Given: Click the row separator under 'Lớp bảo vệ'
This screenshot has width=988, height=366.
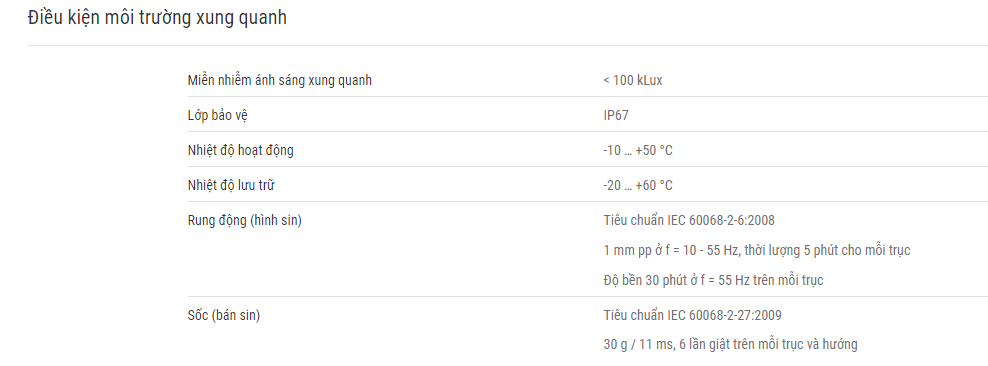Looking at the screenshot, I should point(588,132).
